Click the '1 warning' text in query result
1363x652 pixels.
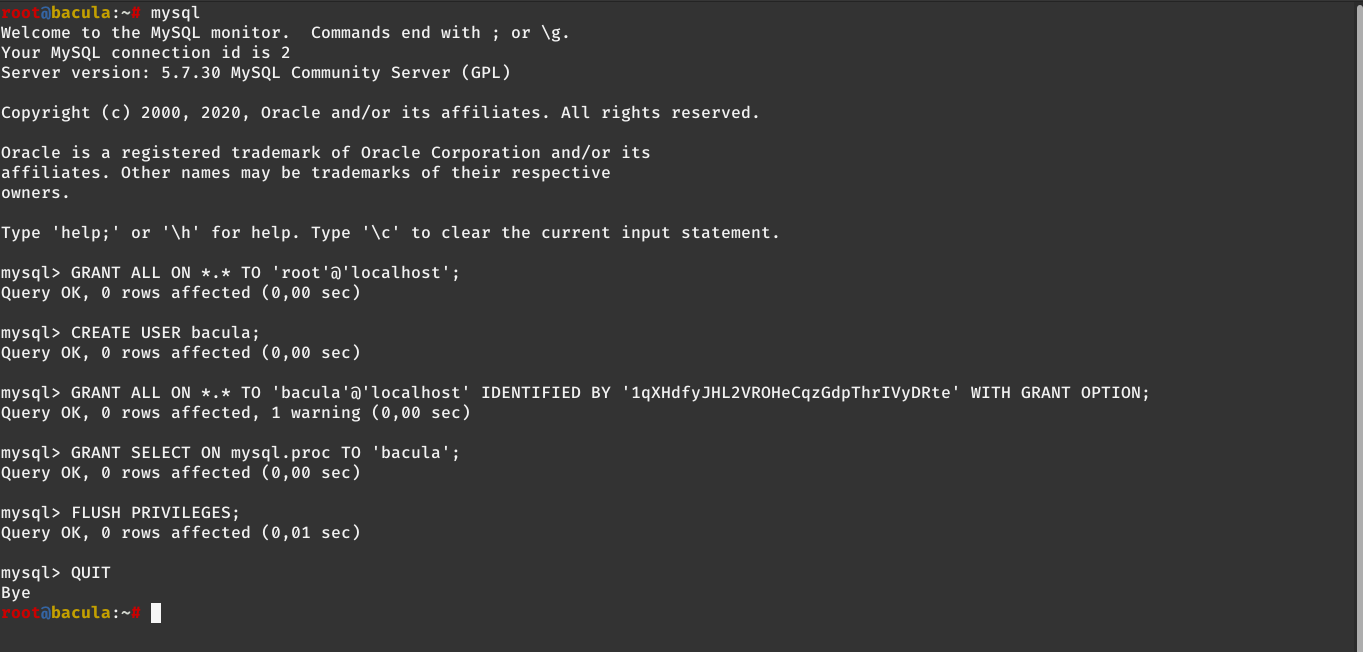[x=306, y=413]
